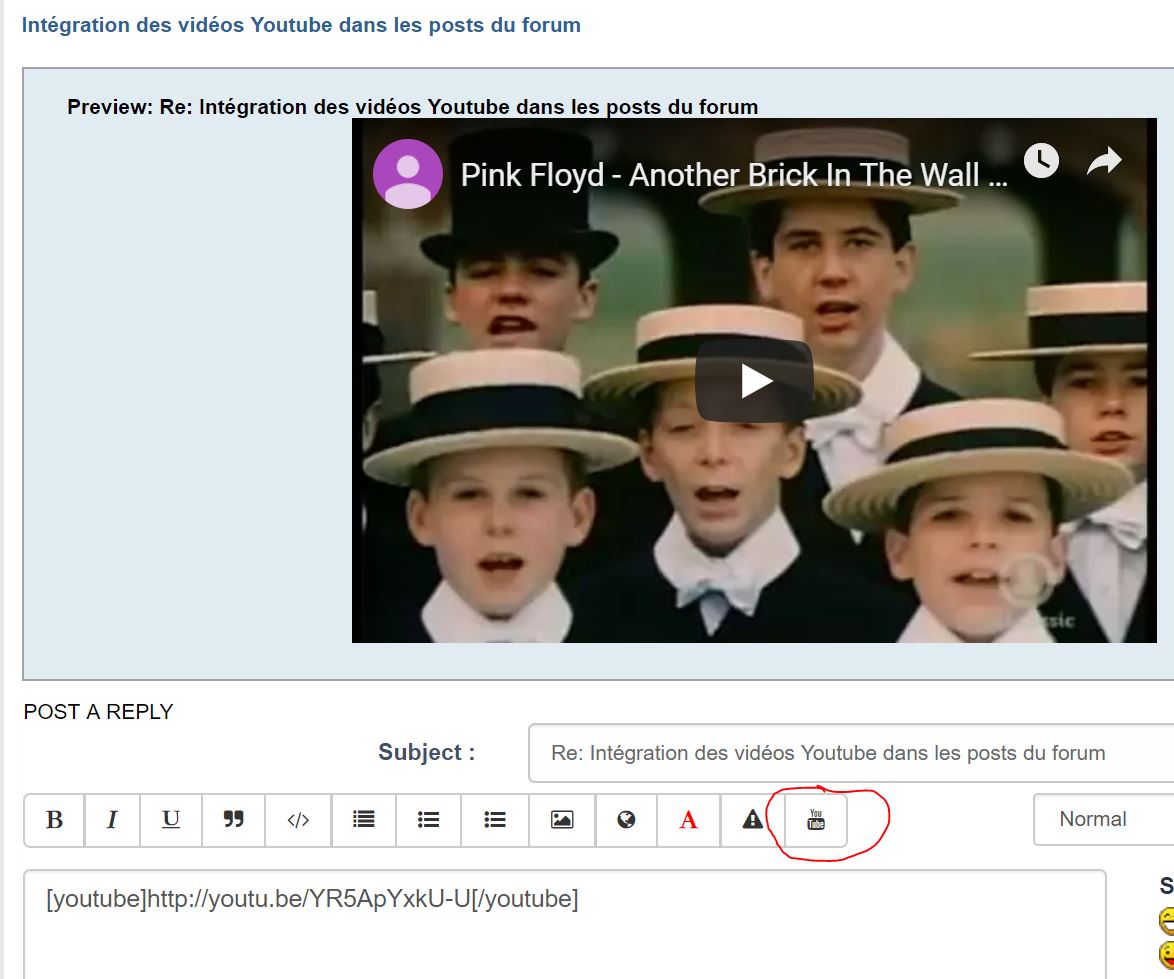
Task: Apply italic formatting with the I button
Action: point(112,820)
